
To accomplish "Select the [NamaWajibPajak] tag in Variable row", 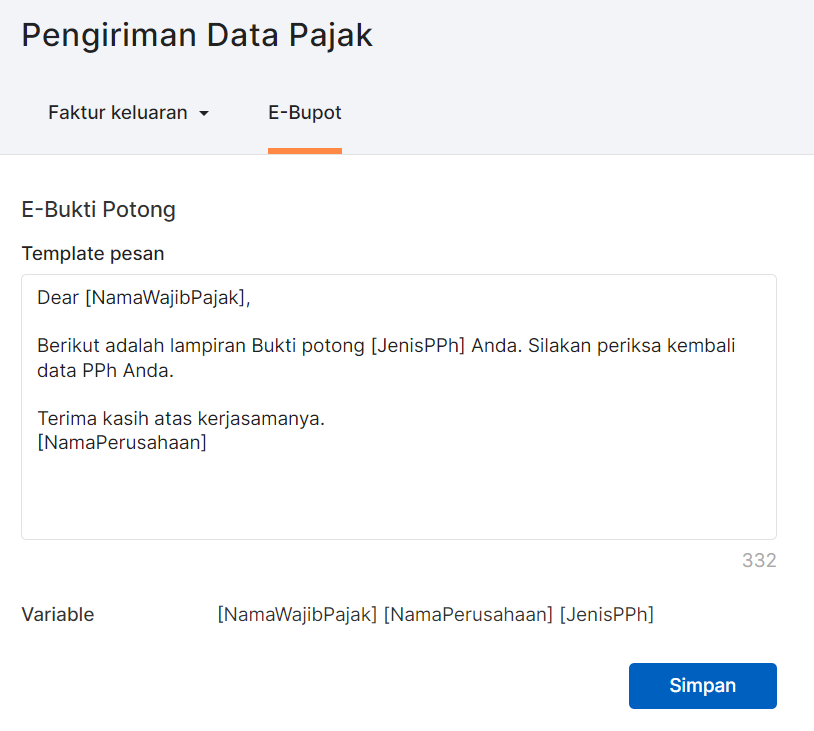I will point(297,615).
